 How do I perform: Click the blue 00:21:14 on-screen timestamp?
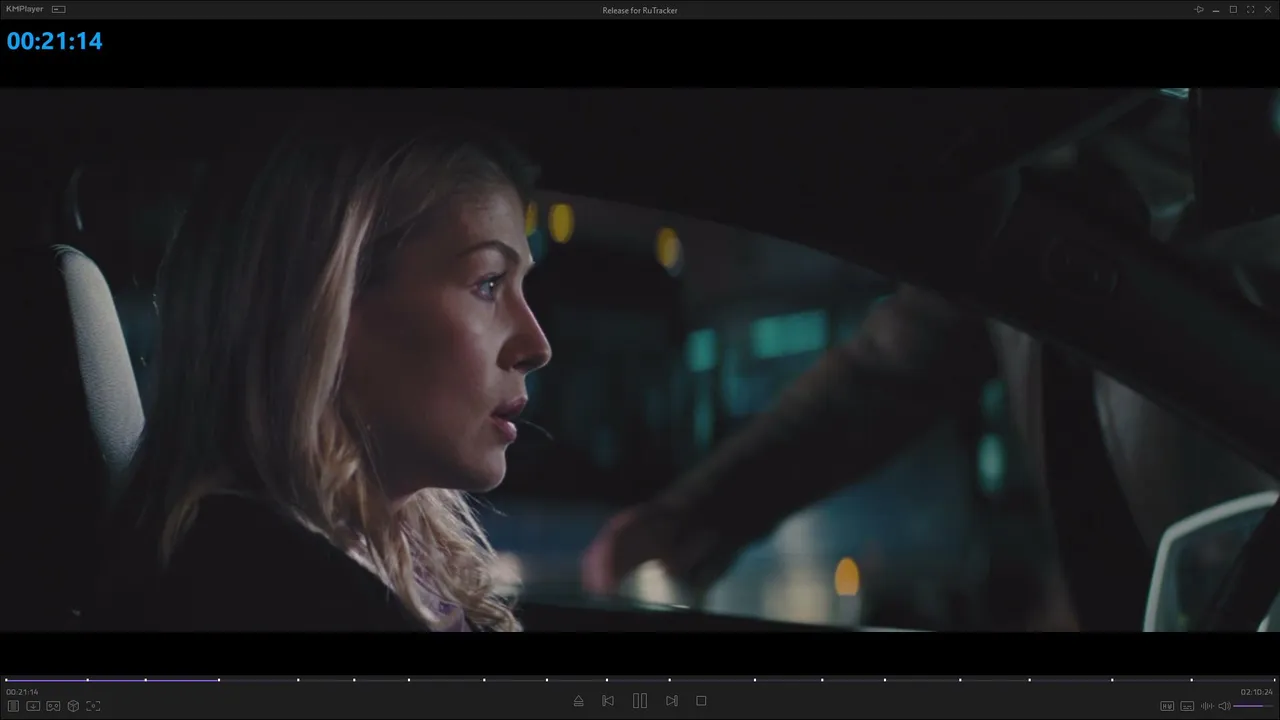click(55, 41)
